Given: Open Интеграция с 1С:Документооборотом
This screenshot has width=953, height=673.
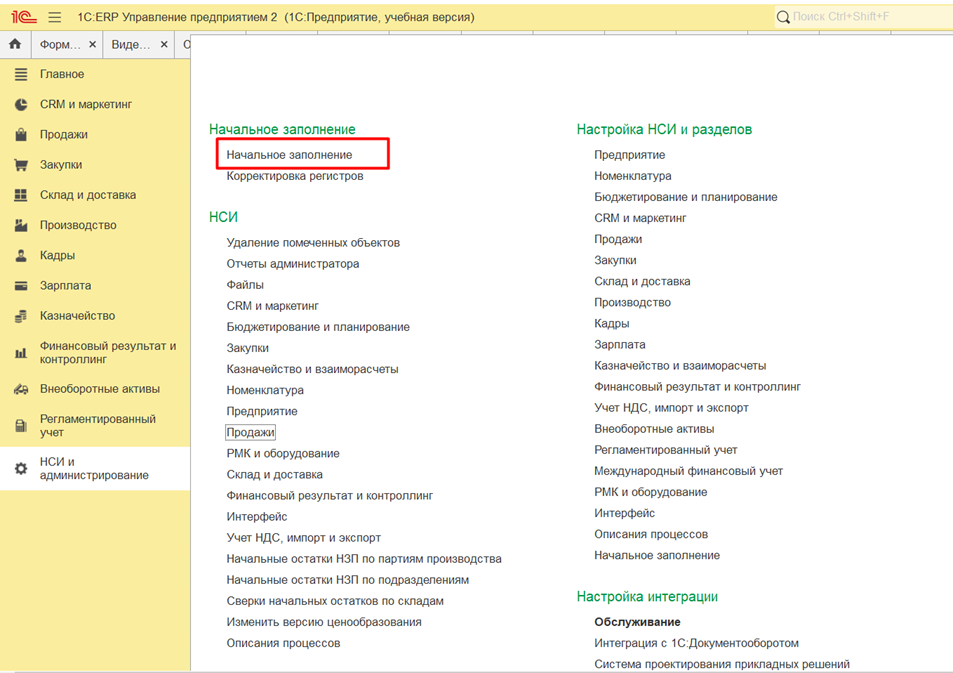Looking at the screenshot, I should coord(697,643).
